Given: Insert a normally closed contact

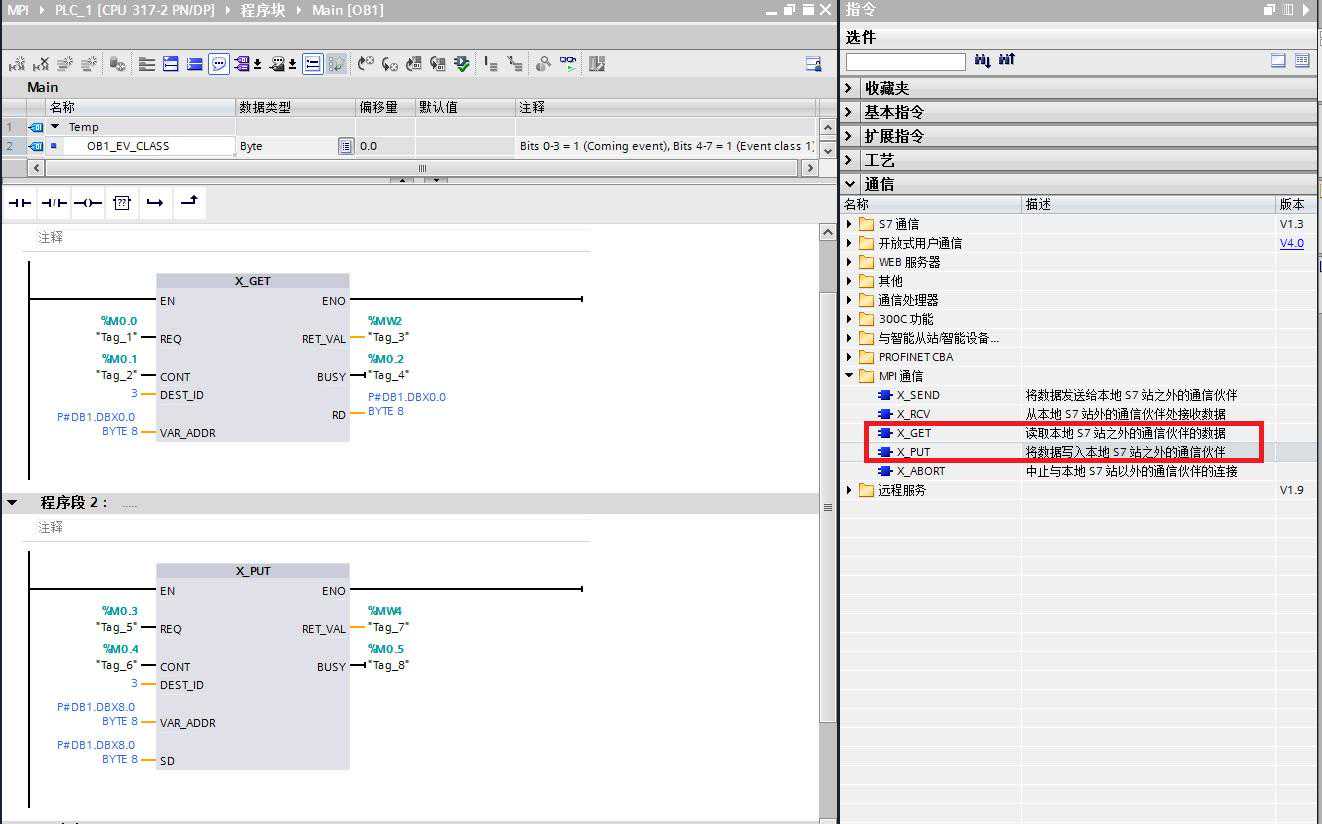Looking at the screenshot, I should [53, 203].
